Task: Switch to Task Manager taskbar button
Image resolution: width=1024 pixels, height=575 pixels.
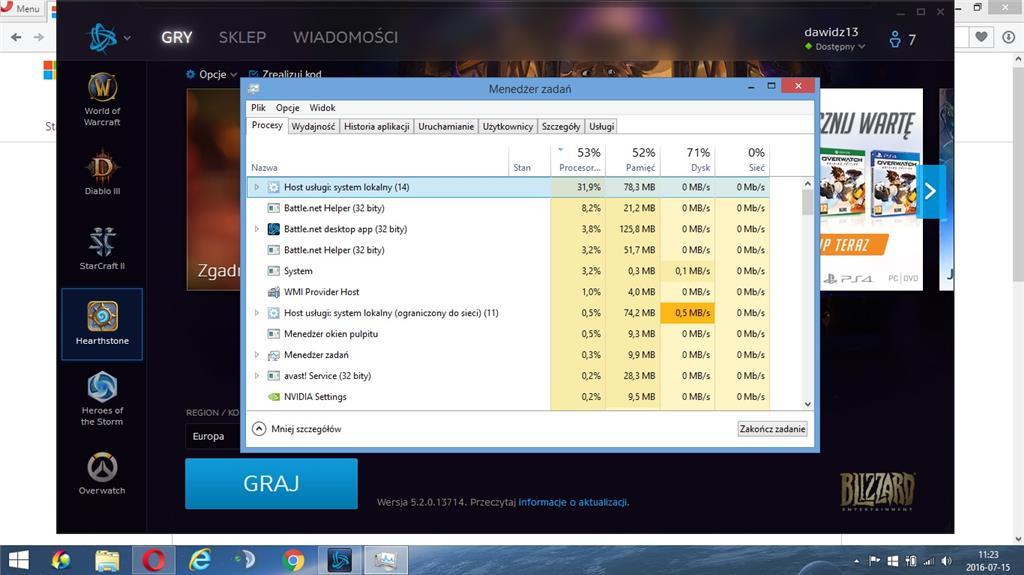Action: click(x=385, y=560)
